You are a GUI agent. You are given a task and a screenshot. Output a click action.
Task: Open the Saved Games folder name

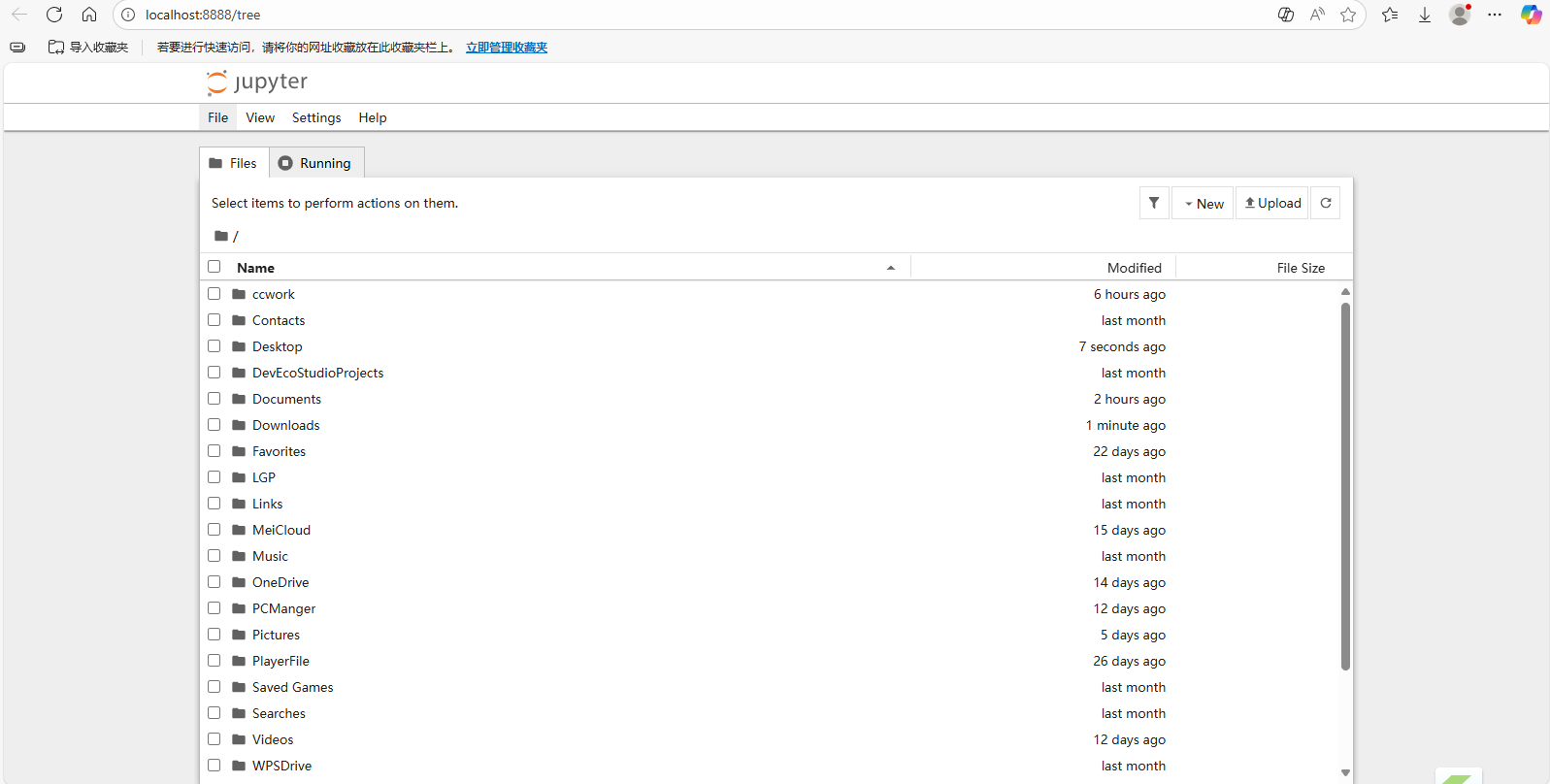click(293, 687)
